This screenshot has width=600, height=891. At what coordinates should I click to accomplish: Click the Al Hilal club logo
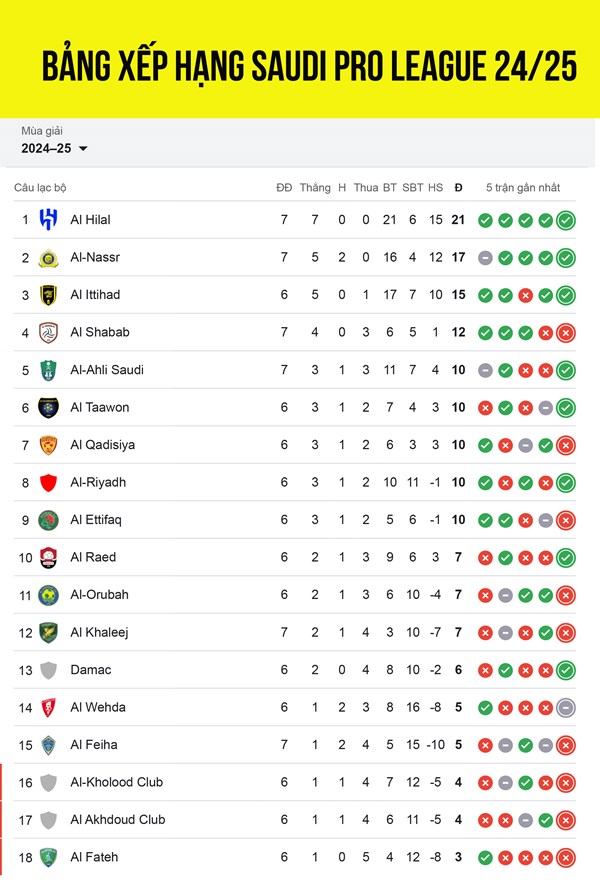coord(48,219)
